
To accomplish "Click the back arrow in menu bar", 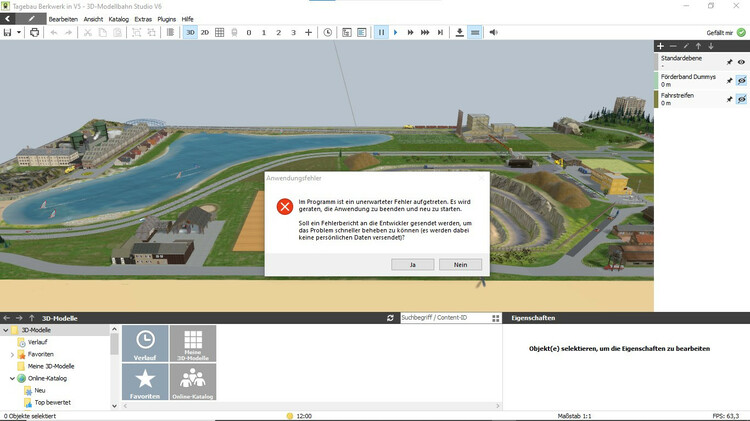I will (8, 19).
